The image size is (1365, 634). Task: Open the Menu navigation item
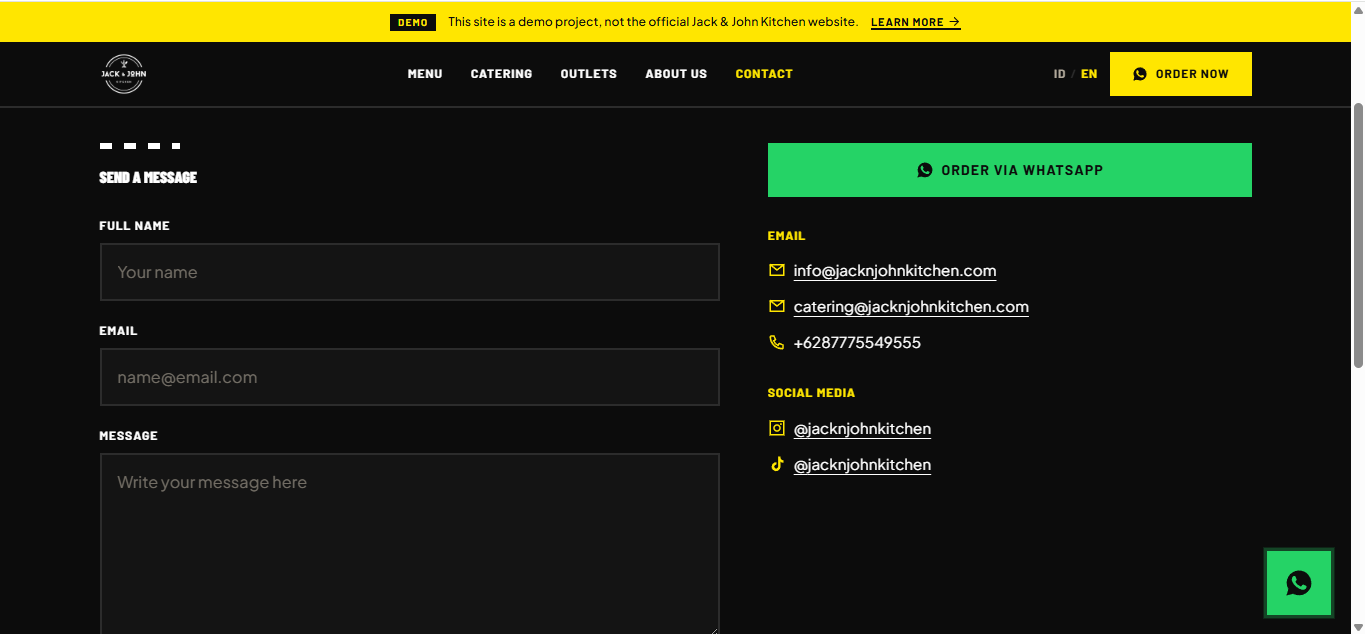pos(425,74)
